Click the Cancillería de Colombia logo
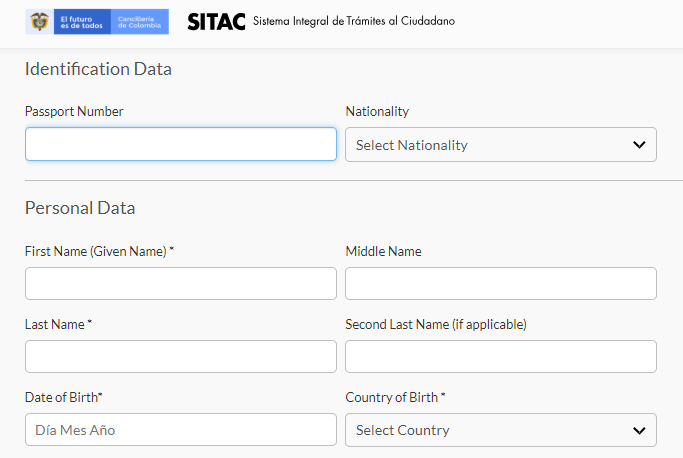 pyautogui.click(x=139, y=22)
